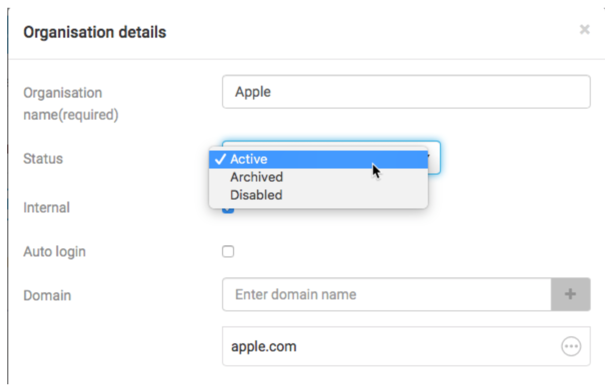This screenshot has height=389, width=605.
Task: Click the Status field label
Action: pos(43,159)
